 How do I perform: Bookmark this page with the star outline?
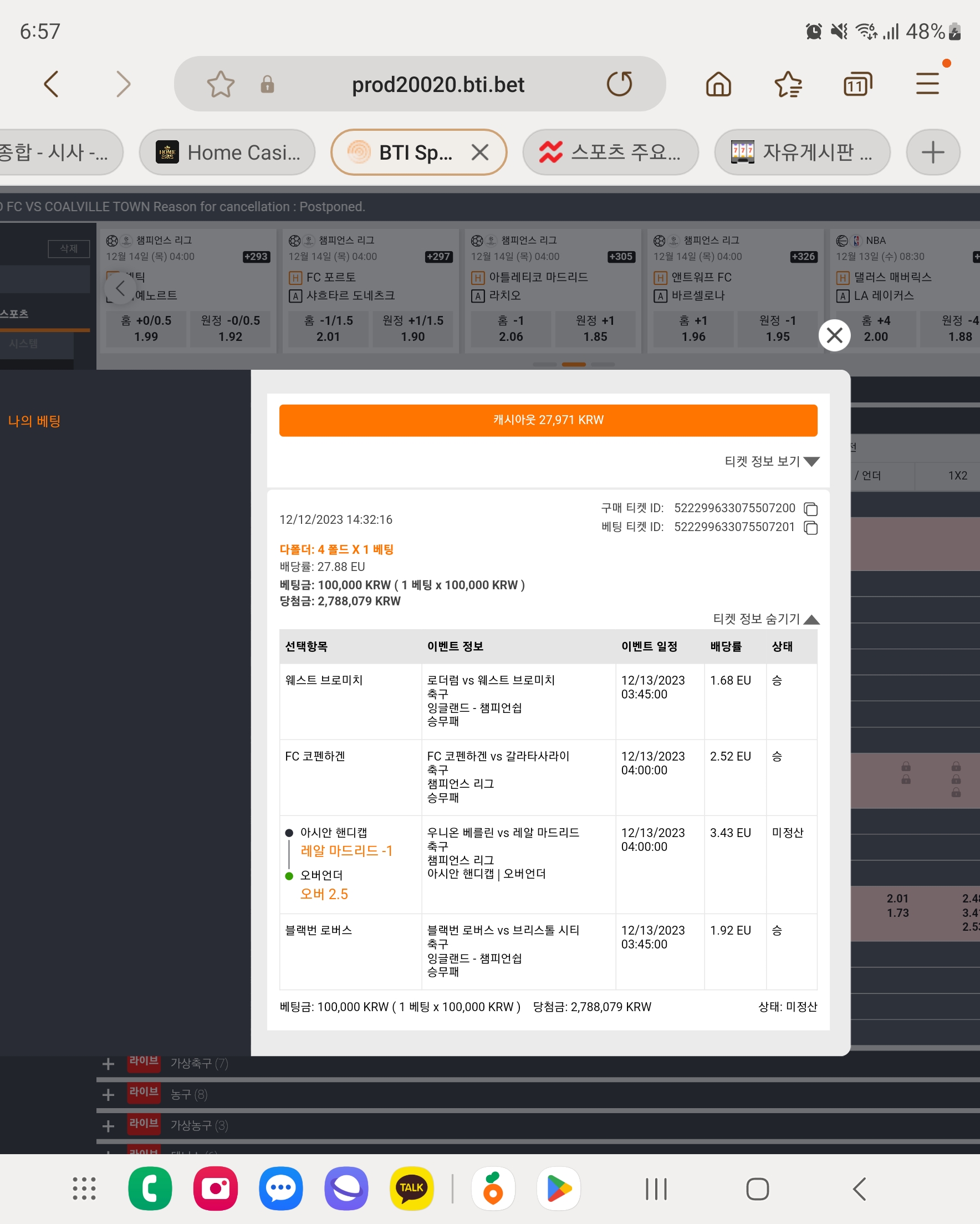tap(220, 84)
